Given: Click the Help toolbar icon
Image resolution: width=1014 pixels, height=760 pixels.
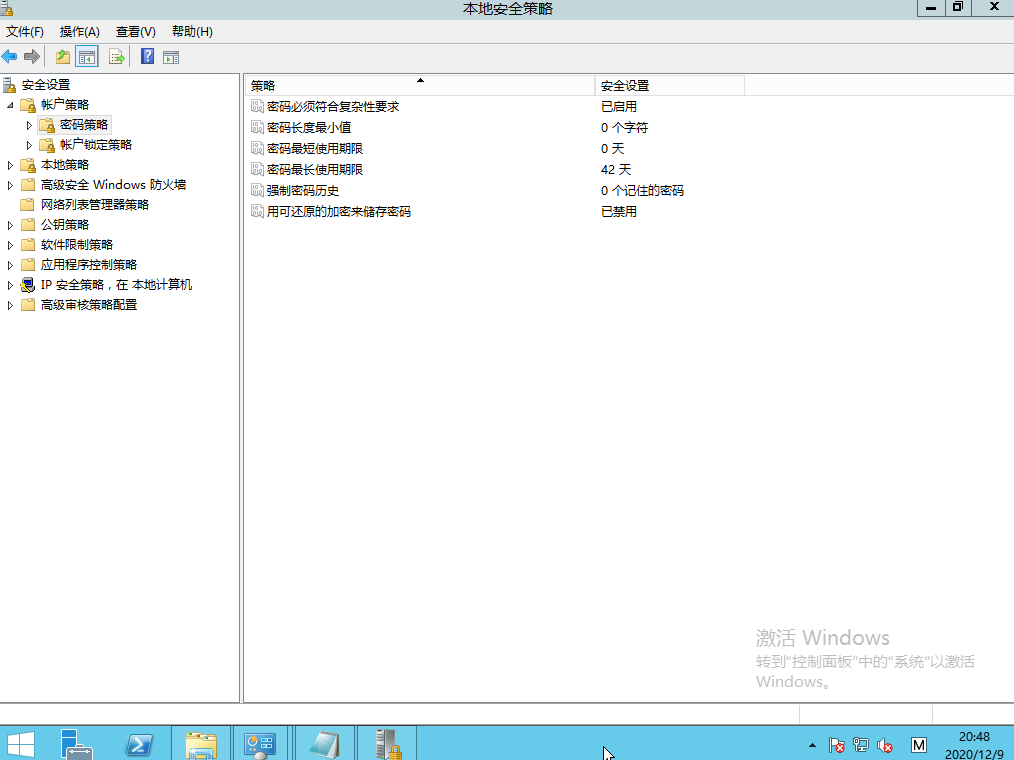Looking at the screenshot, I should click(146, 56).
